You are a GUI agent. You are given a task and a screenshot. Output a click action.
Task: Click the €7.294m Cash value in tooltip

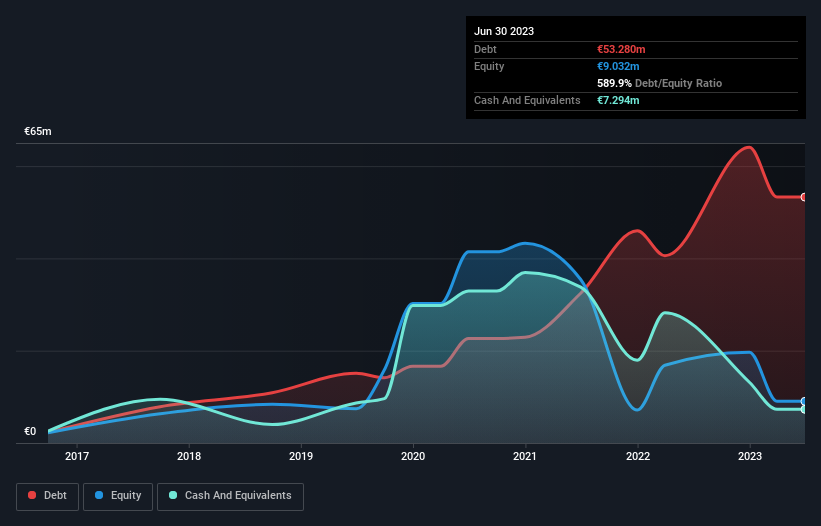618,100
